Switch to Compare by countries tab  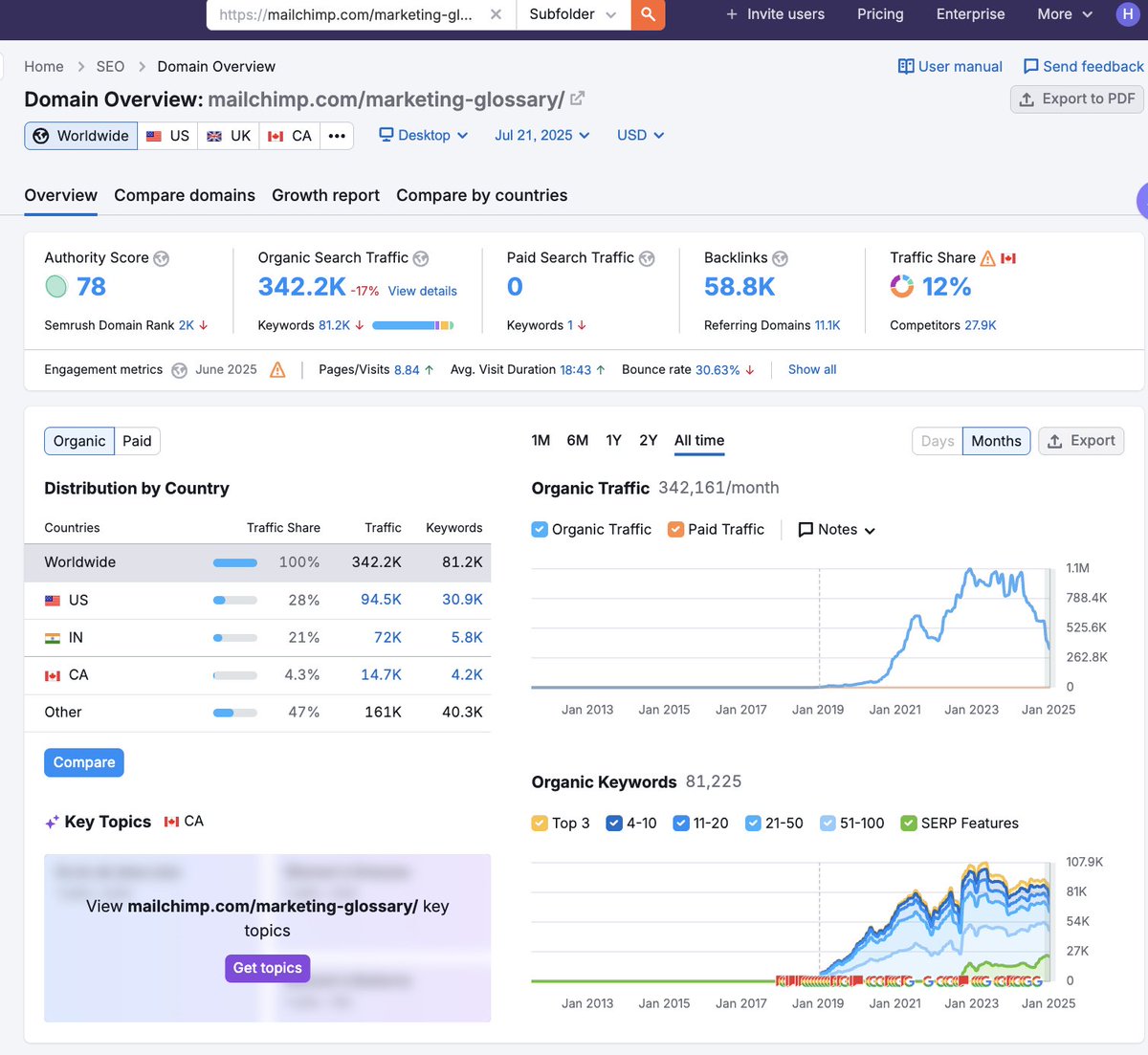(x=482, y=195)
